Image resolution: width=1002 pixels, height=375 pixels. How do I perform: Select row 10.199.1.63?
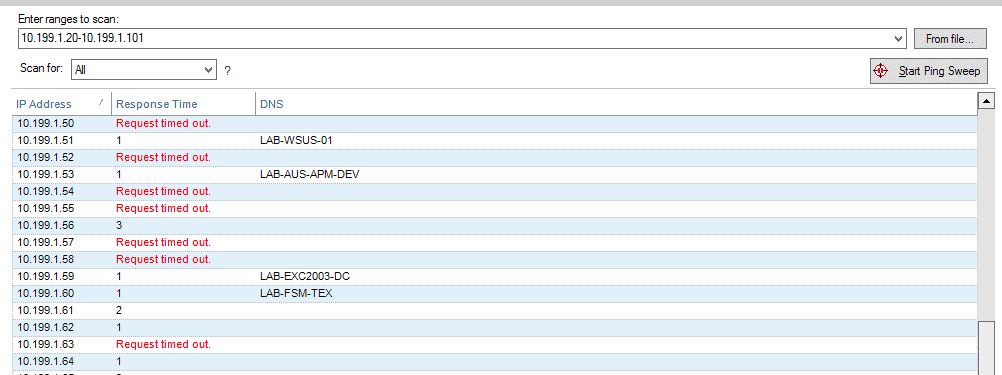(x=495, y=344)
